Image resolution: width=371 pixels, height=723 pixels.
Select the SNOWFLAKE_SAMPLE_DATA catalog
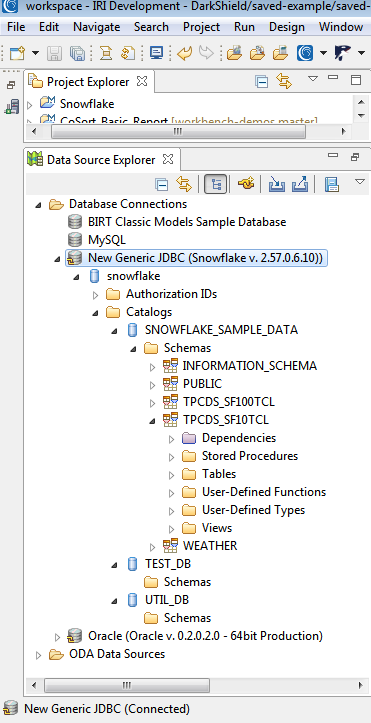coord(221,330)
